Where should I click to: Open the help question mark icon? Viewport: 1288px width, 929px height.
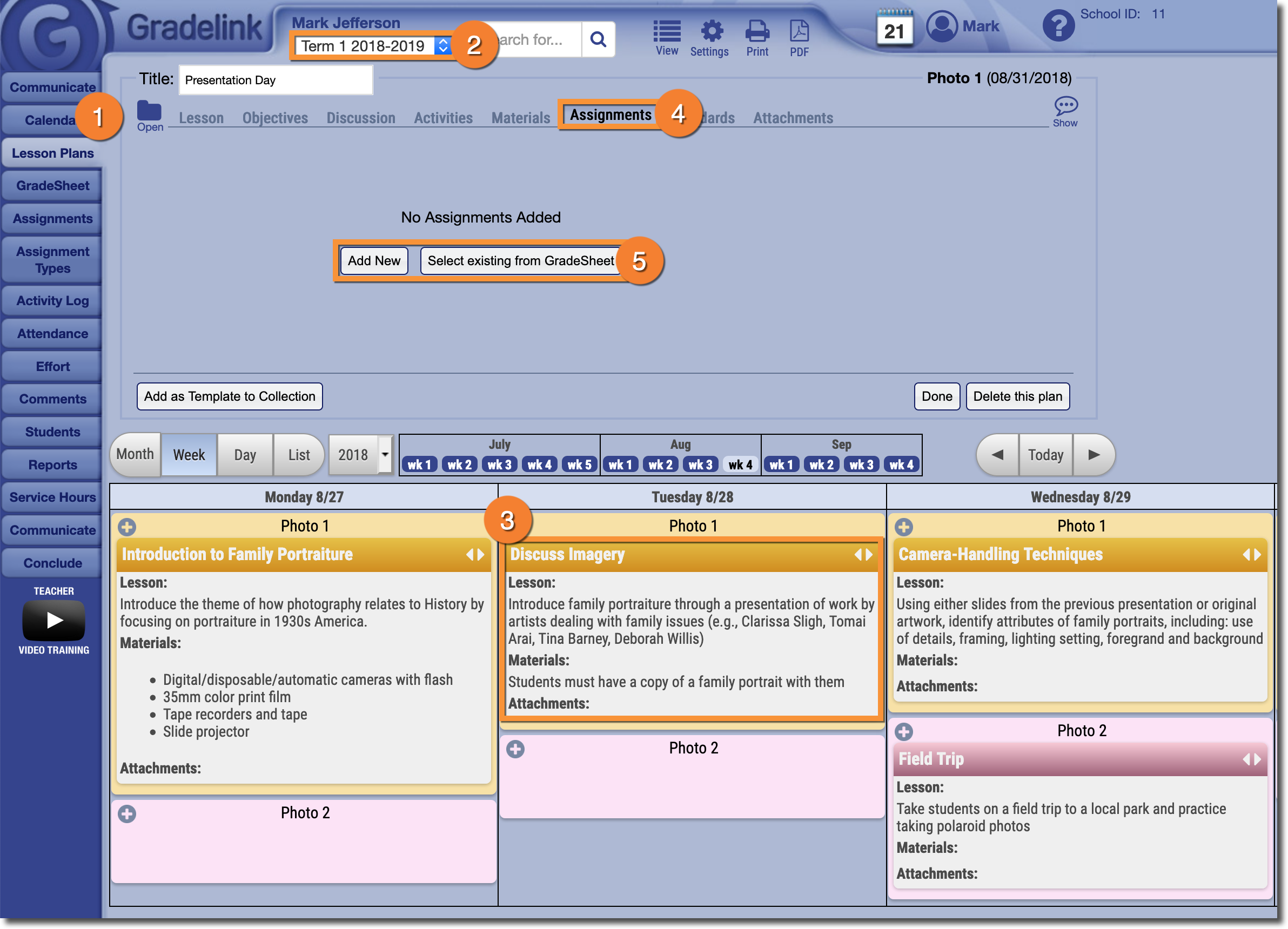tap(1058, 26)
